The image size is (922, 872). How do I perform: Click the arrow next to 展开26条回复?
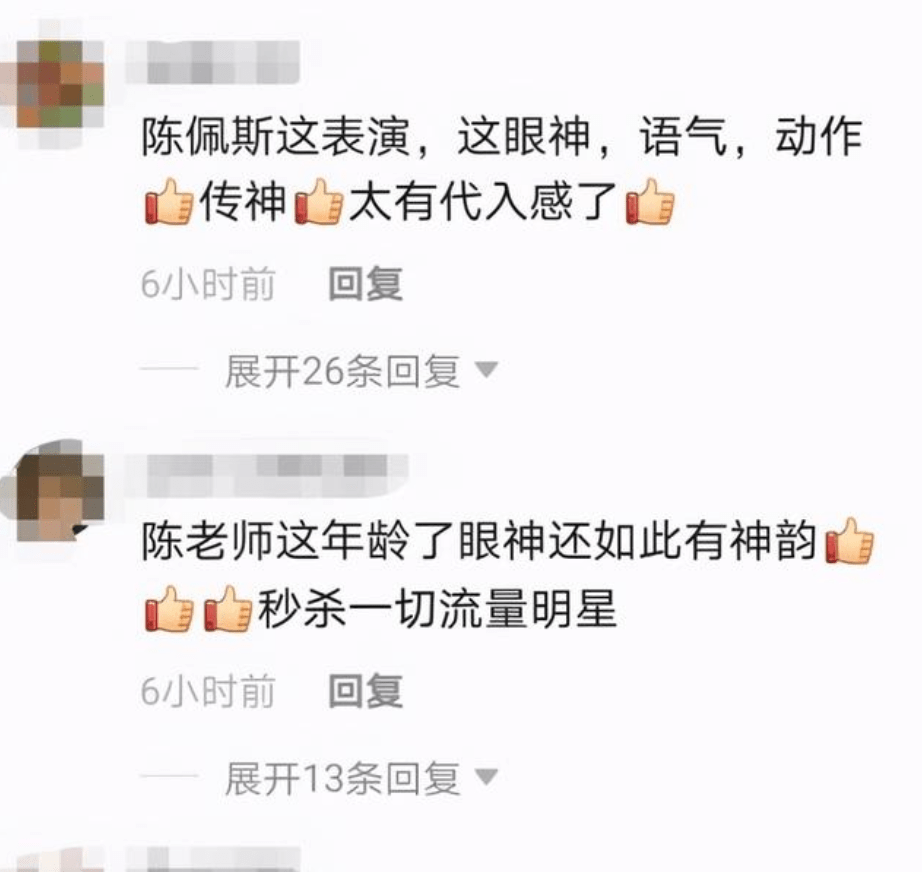pyautogui.click(x=486, y=369)
